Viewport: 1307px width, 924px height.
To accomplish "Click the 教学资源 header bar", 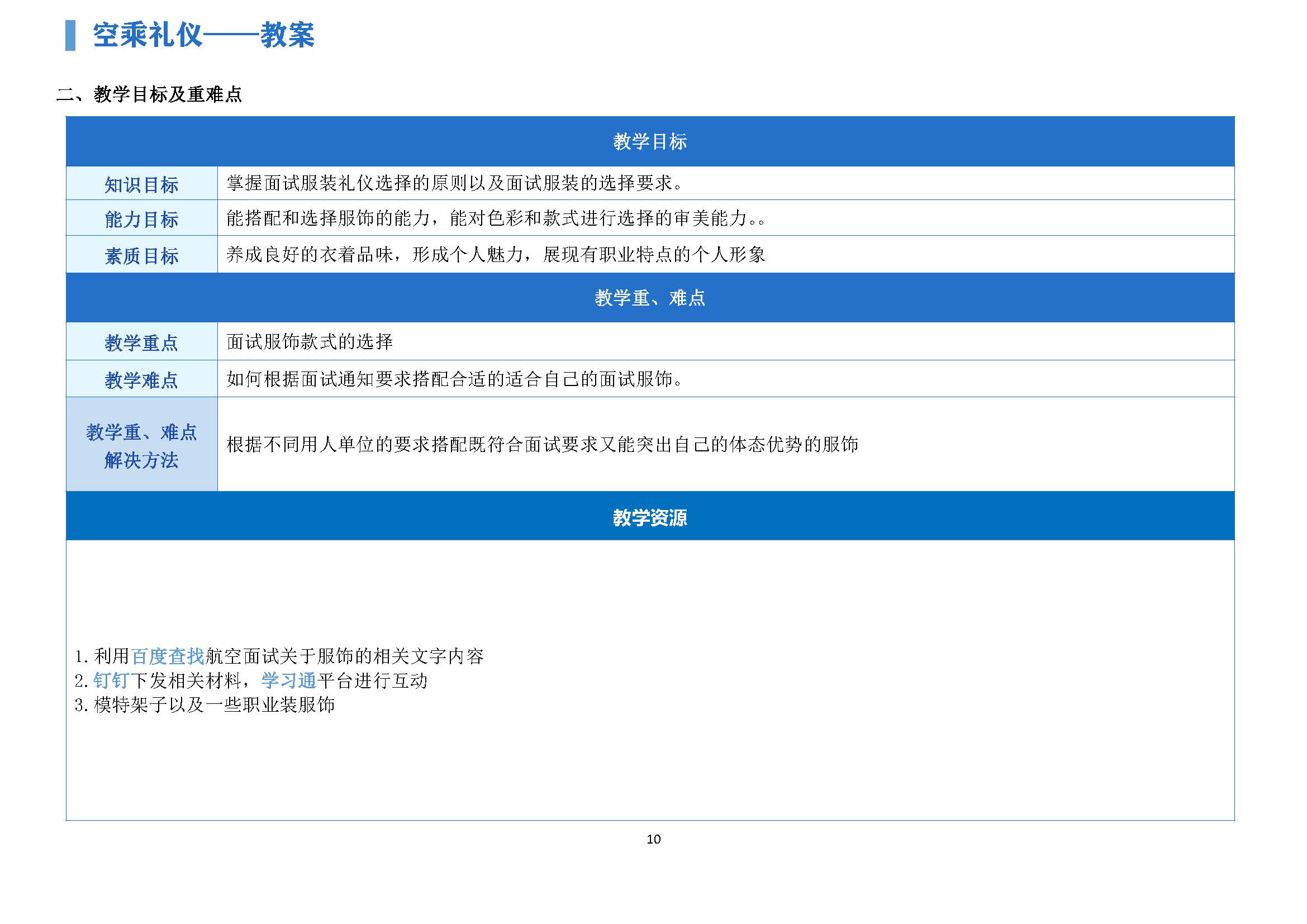I will pos(650,516).
